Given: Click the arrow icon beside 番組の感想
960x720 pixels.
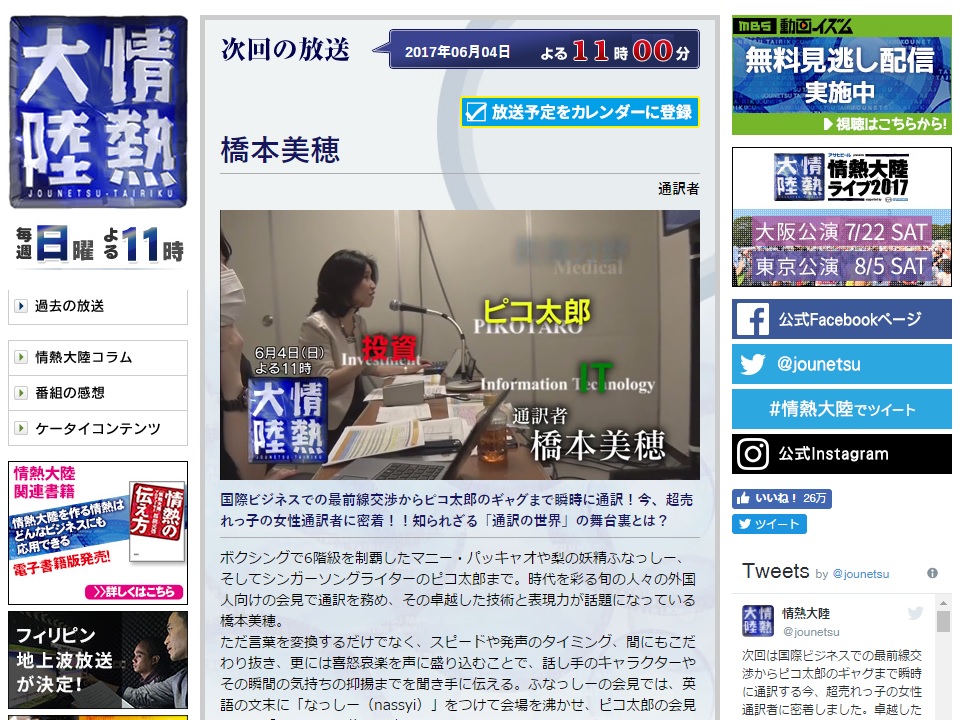Looking at the screenshot, I should (x=21, y=392).
